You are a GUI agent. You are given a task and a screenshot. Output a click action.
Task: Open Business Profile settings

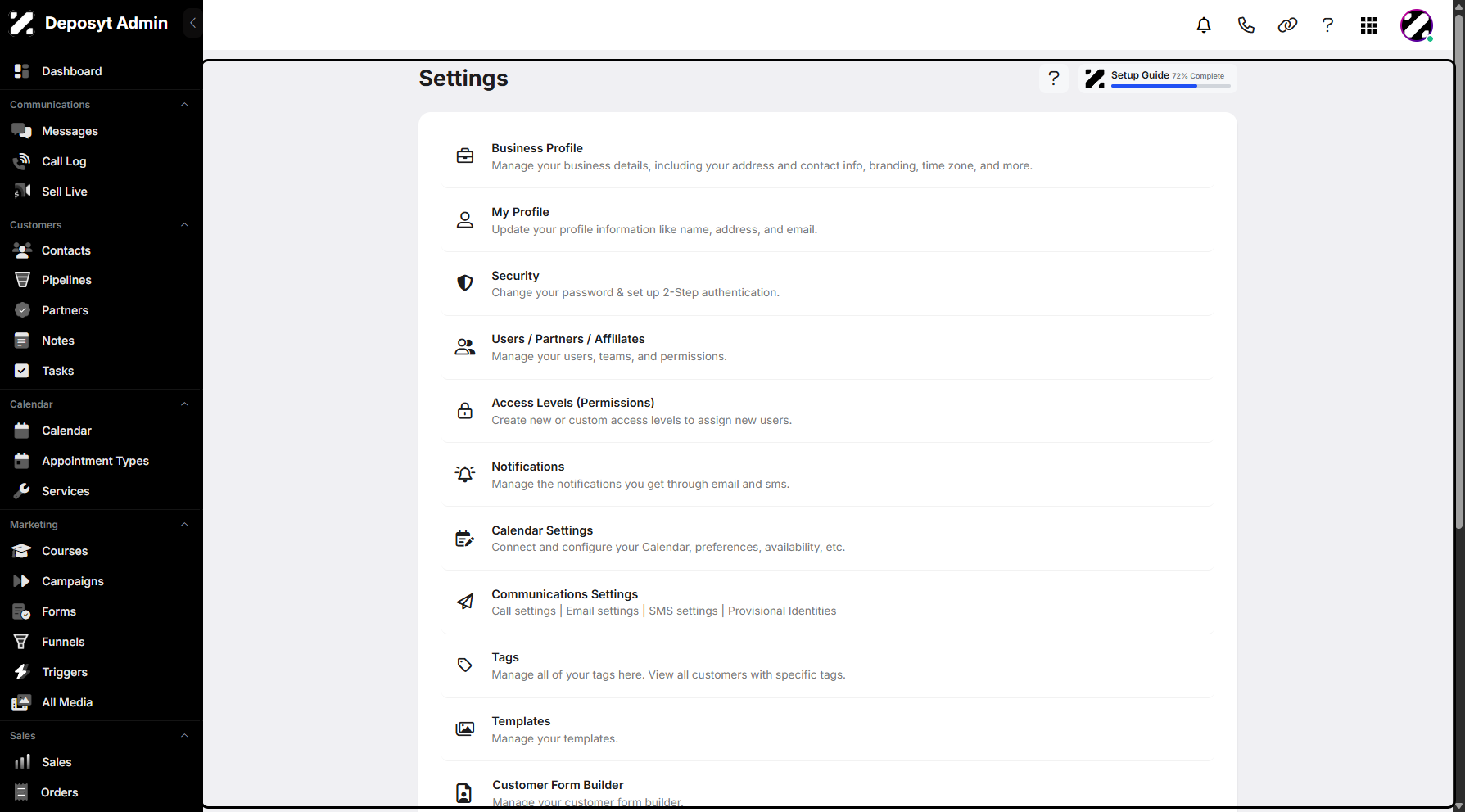827,156
